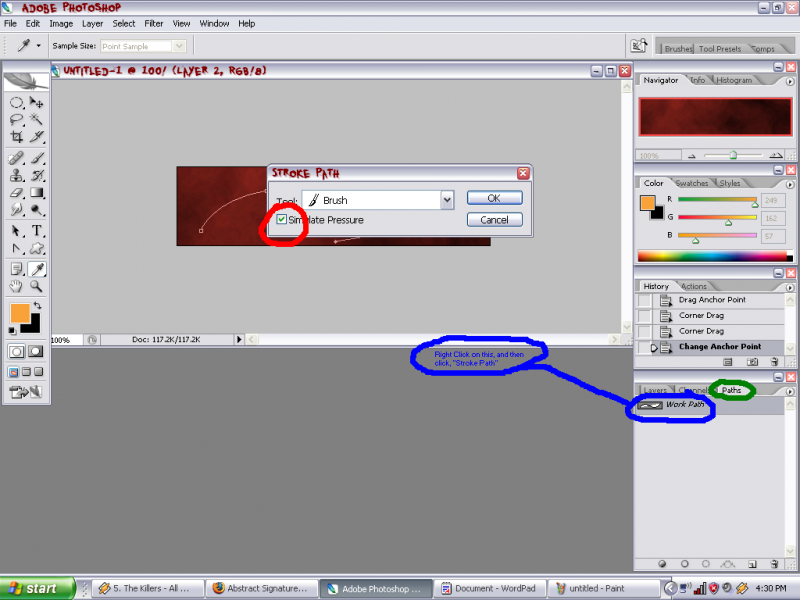800x600 pixels.
Task: Select the History Brush tool
Action: click(x=36, y=176)
